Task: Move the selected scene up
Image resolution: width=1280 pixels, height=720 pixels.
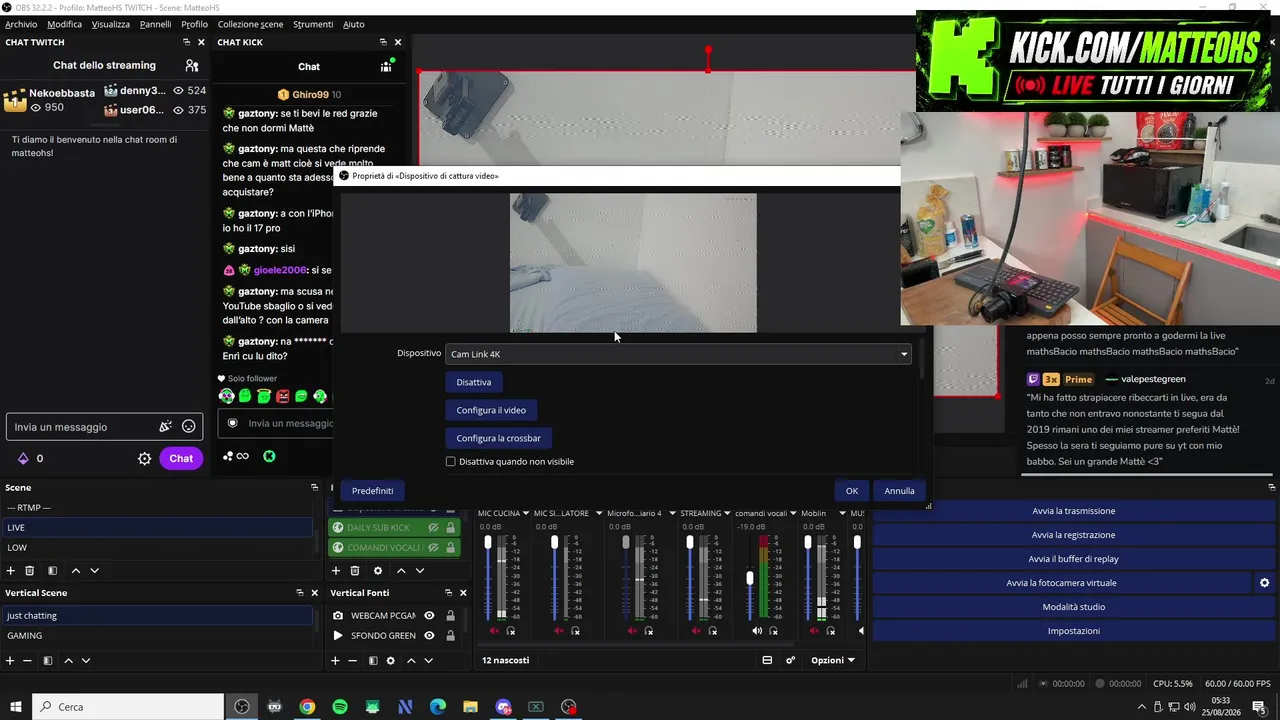Action: pyautogui.click(x=75, y=571)
